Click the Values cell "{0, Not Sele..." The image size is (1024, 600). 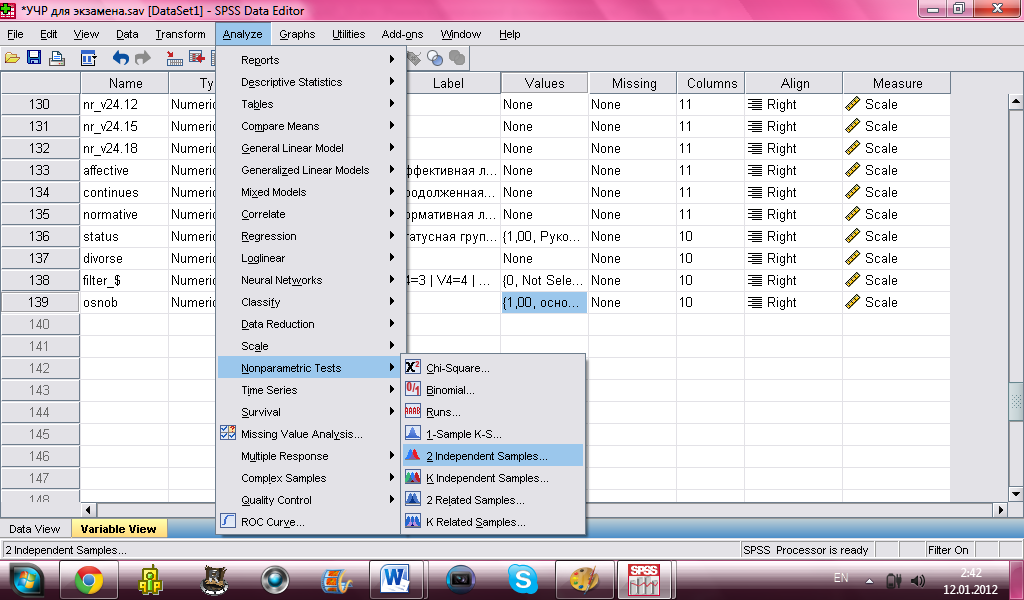coord(544,280)
